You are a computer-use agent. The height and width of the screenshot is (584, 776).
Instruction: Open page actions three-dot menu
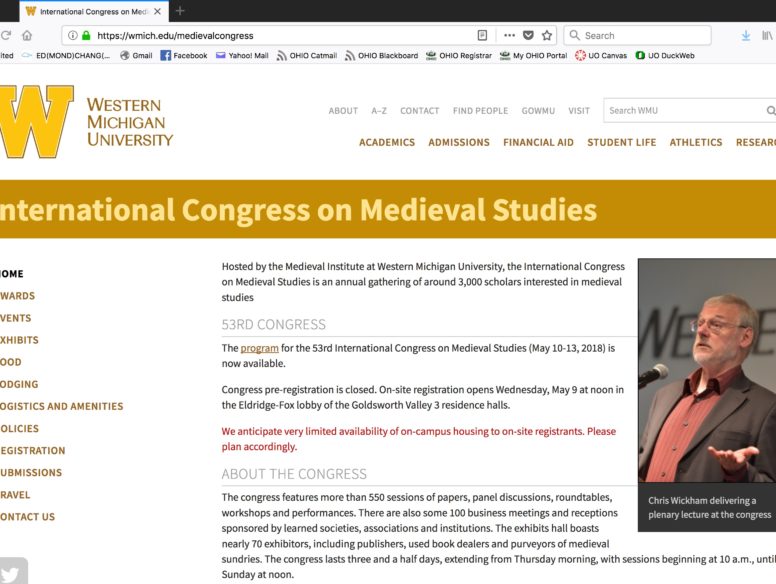[x=509, y=35]
